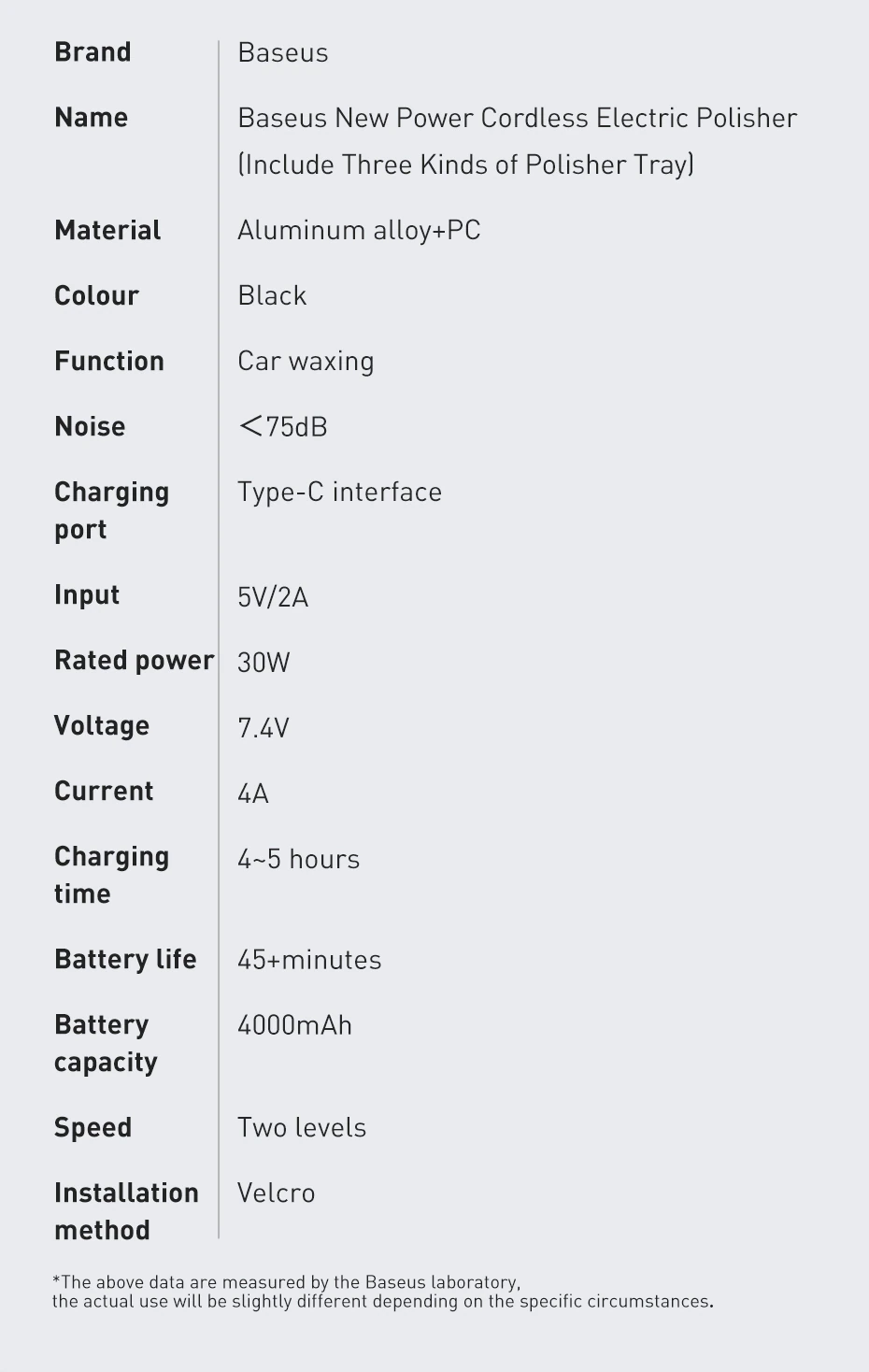This screenshot has width=869, height=1372.
Task: Click the 'Type-C interface' text
Action: [x=339, y=493]
